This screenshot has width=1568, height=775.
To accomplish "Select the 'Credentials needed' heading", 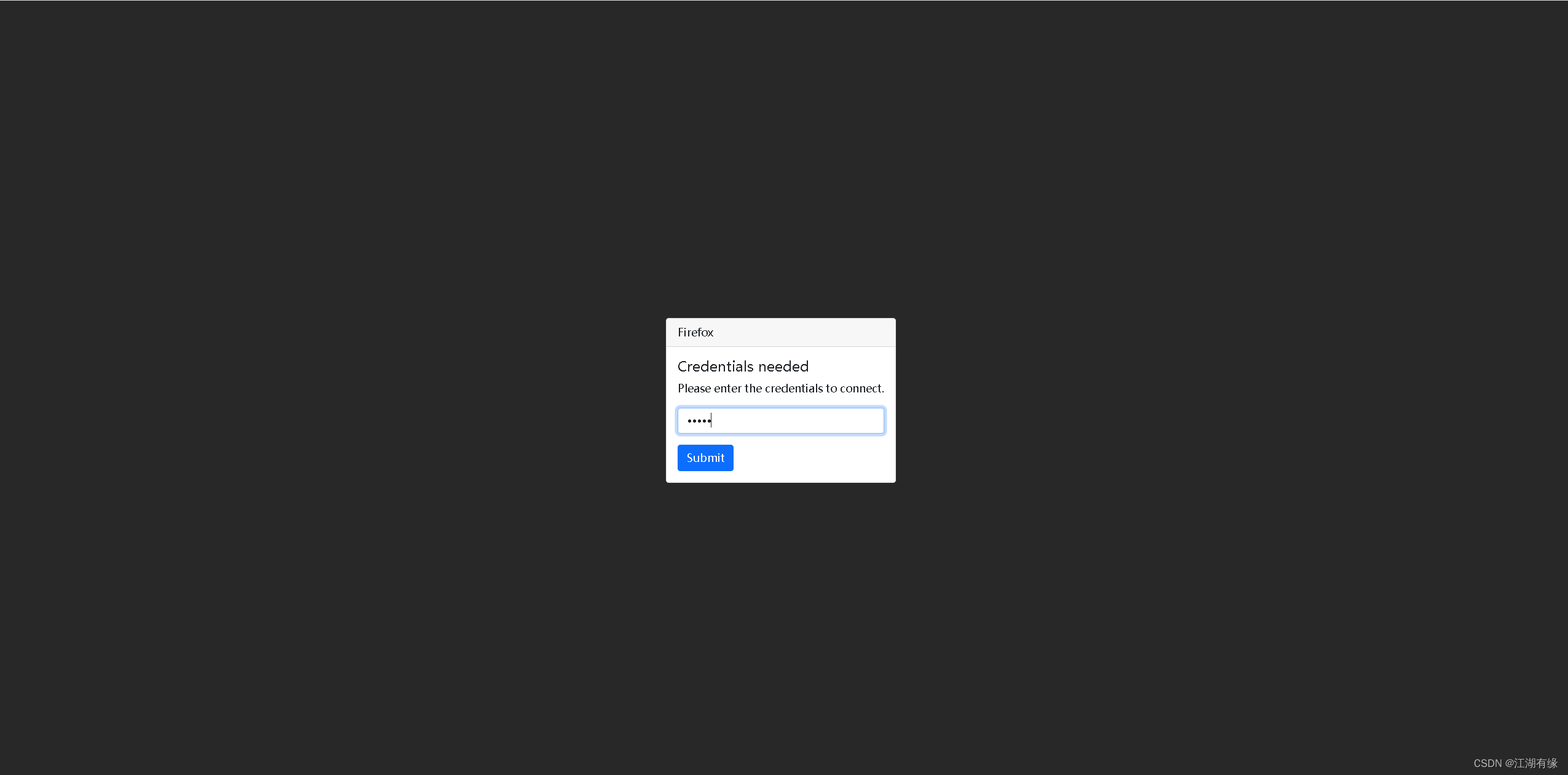I will (x=743, y=367).
